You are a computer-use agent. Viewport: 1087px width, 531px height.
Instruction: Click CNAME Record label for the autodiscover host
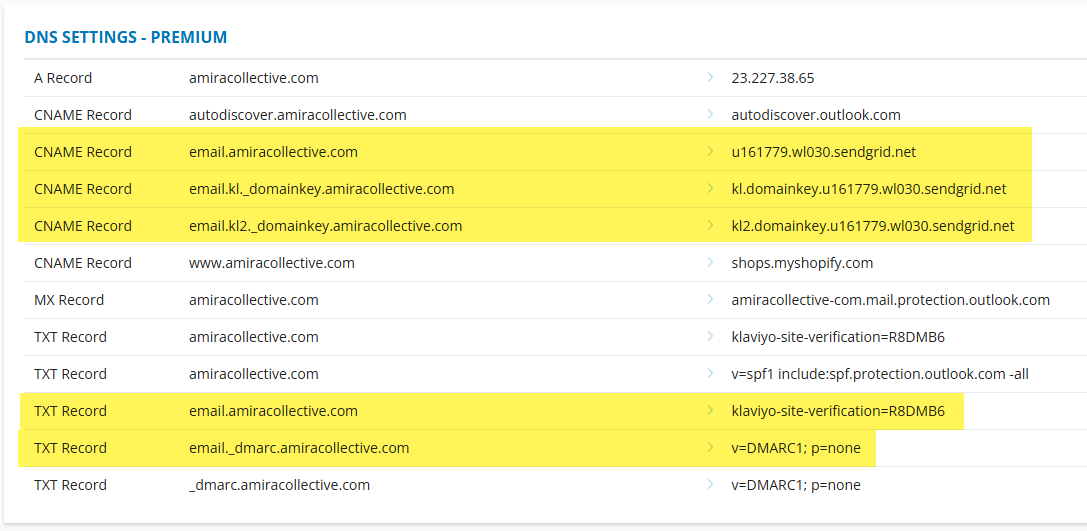point(82,115)
